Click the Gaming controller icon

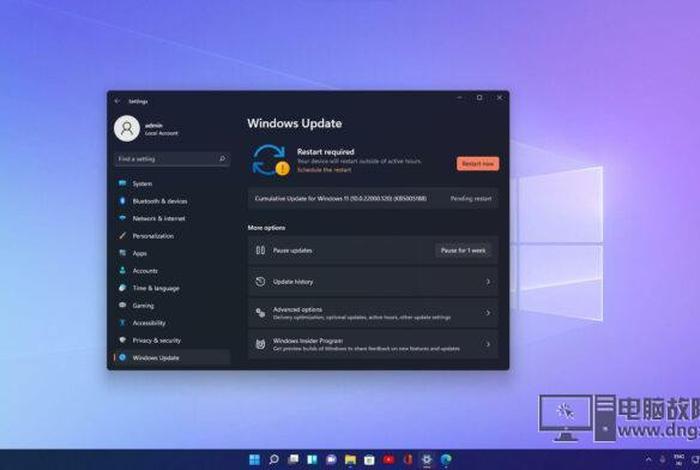tap(122, 305)
